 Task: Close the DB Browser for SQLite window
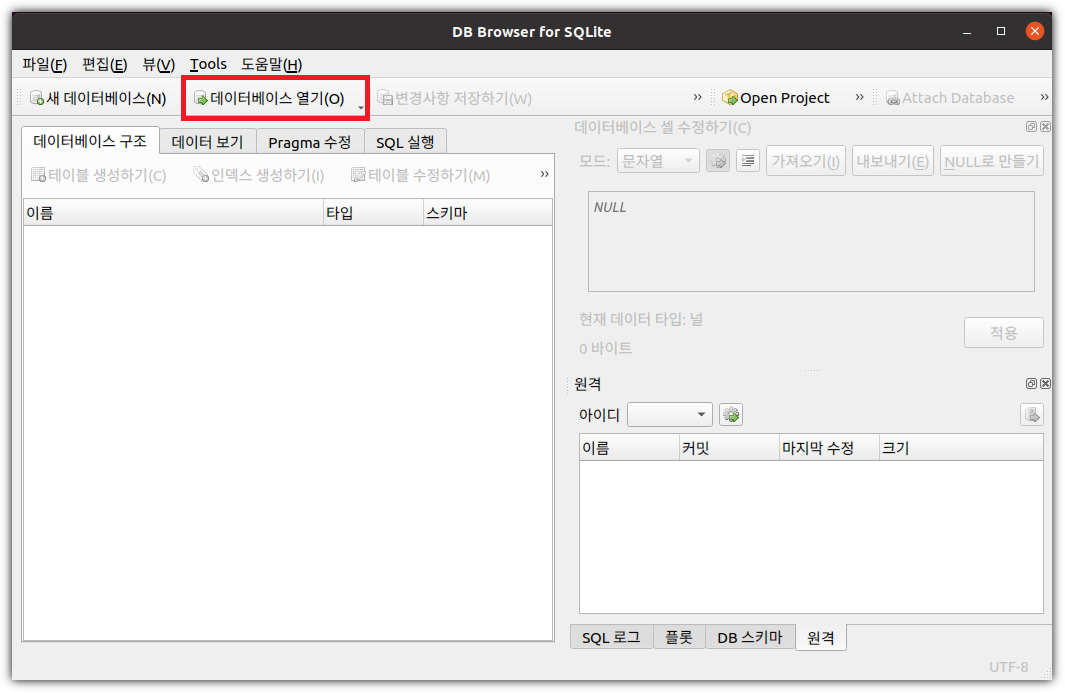pyautogui.click(x=1034, y=31)
